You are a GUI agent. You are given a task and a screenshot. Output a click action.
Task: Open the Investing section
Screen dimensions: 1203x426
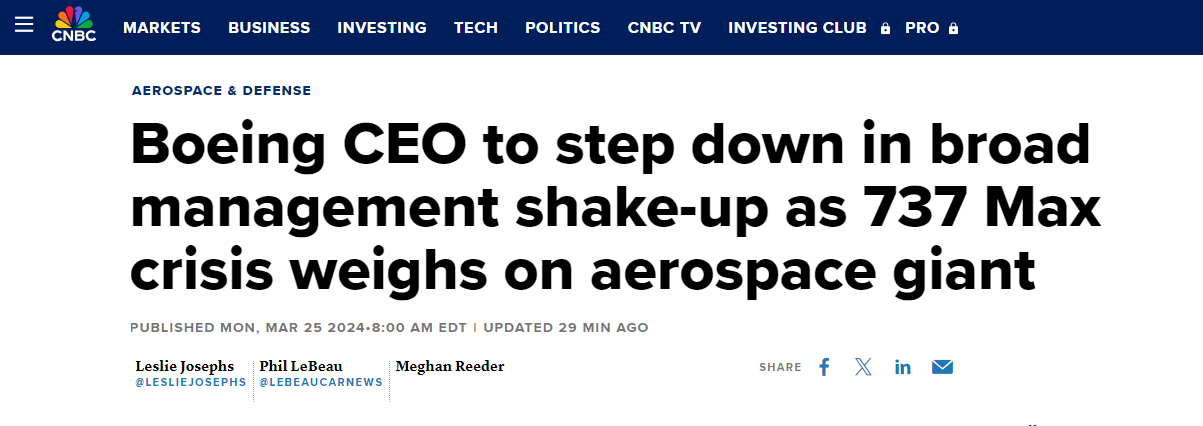382,28
